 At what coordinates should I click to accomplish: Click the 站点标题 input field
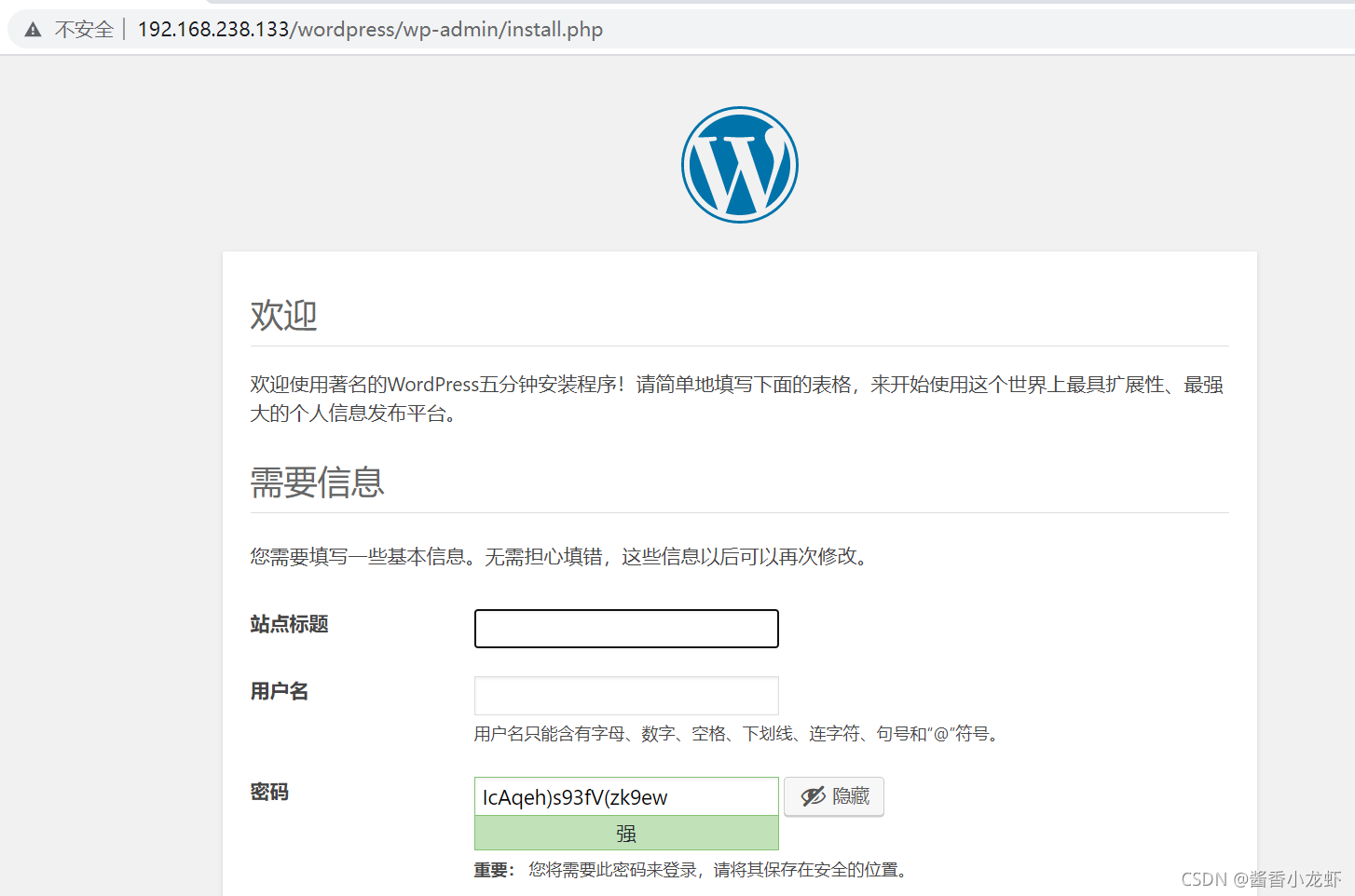[x=626, y=629]
